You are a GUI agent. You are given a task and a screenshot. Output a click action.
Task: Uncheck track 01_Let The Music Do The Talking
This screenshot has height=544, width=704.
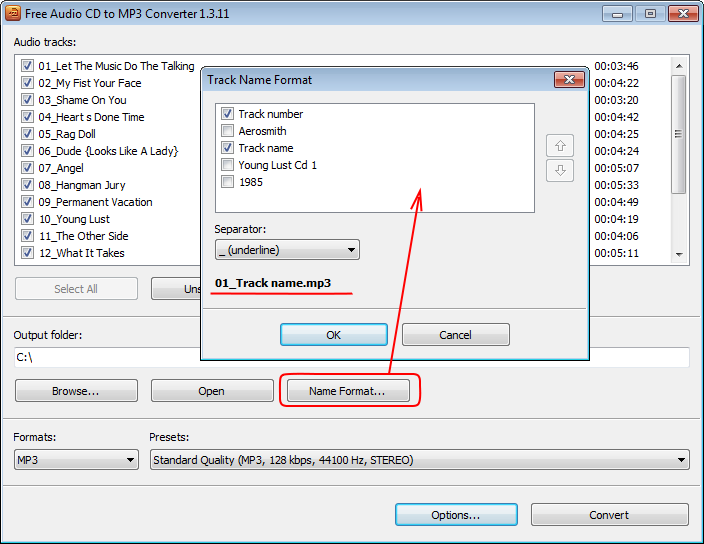[x=27, y=66]
